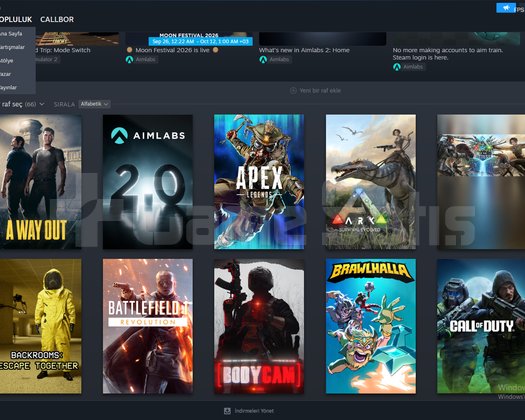Screen dimensions: 525x420
Task: Click Aimlabs tag under What's new news
Action: coord(279,59)
